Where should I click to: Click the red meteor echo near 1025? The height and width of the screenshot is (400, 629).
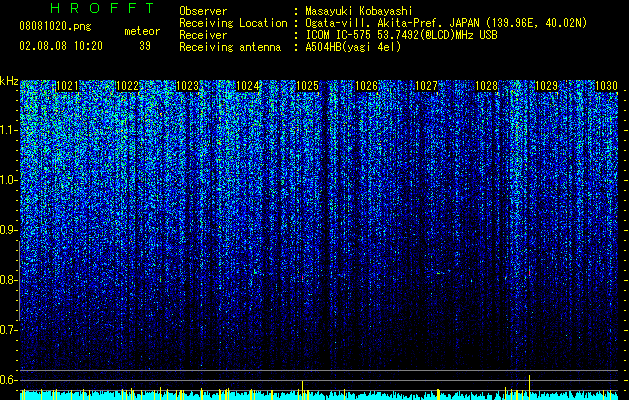coord(302,277)
